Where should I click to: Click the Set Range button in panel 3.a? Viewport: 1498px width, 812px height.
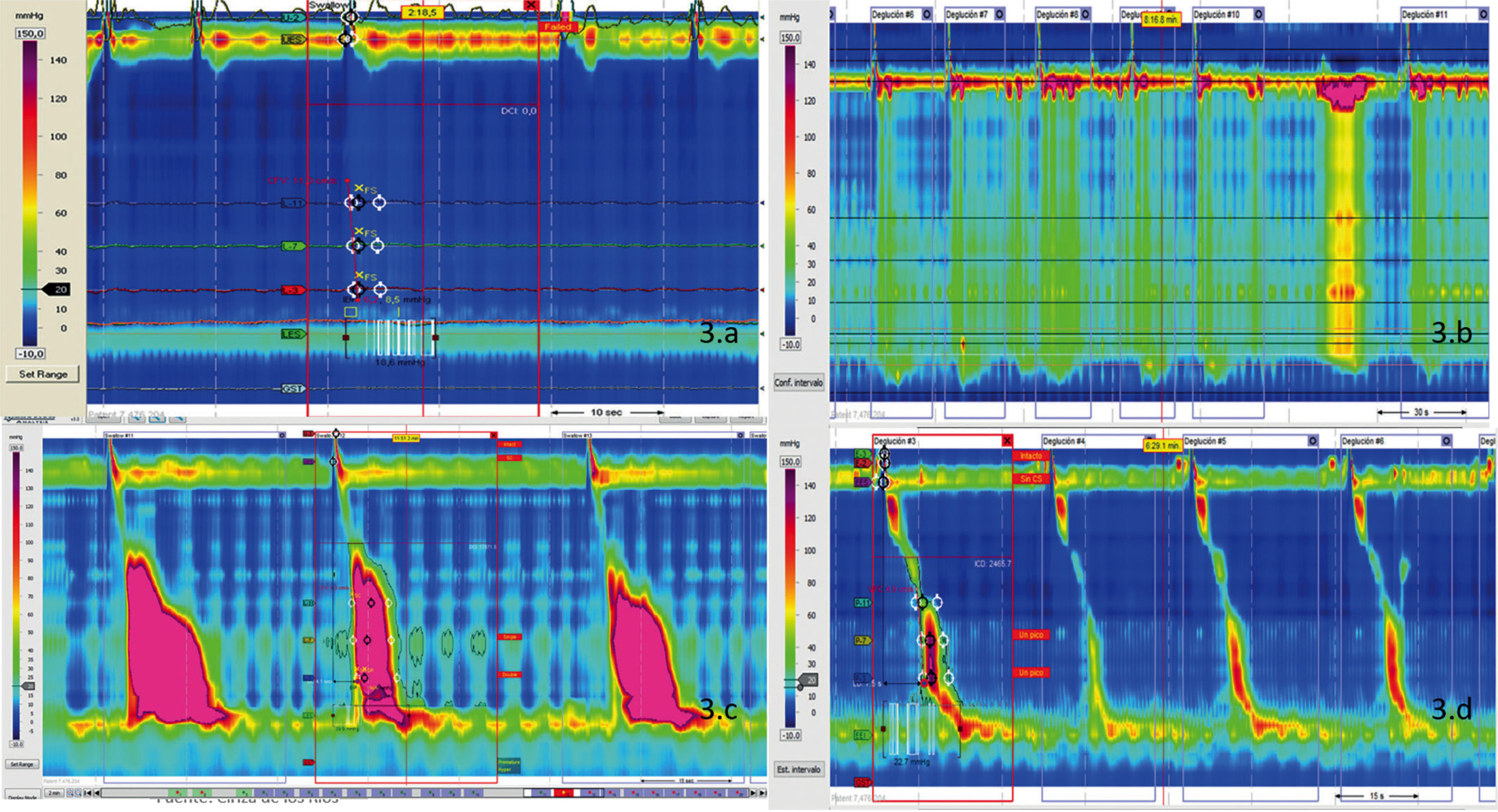pos(42,374)
